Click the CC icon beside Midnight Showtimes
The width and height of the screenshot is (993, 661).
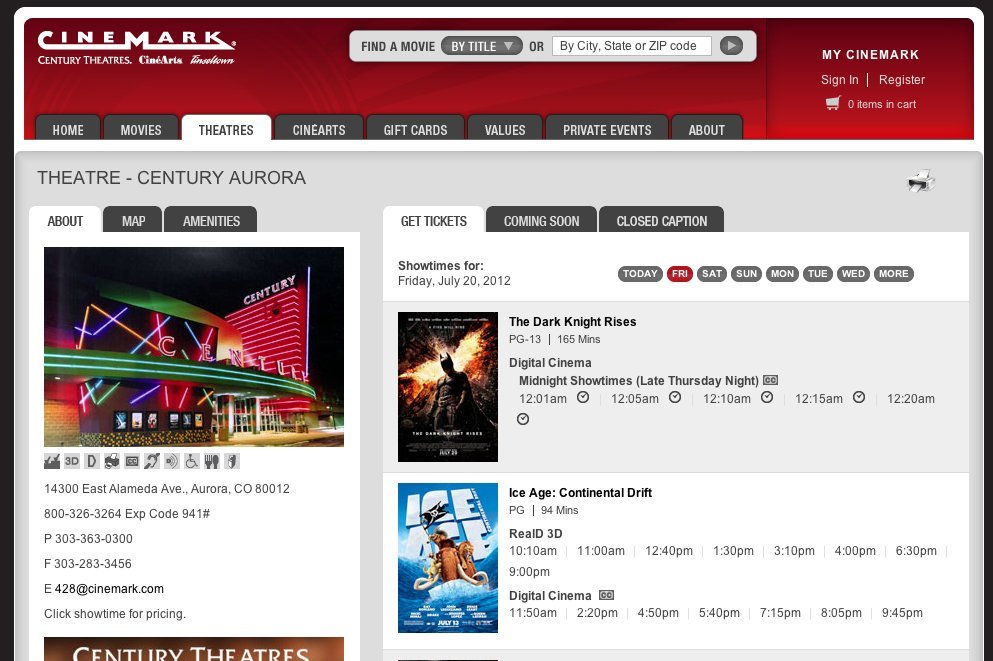pyautogui.click(x=769, y=380)
